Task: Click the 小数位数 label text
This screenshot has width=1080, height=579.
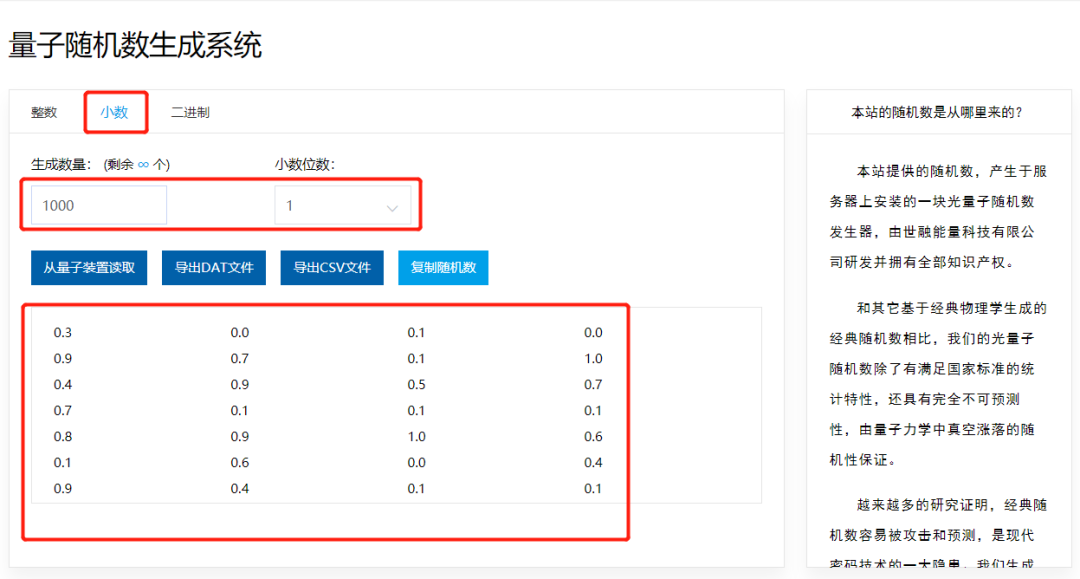Action: [304, 164]
